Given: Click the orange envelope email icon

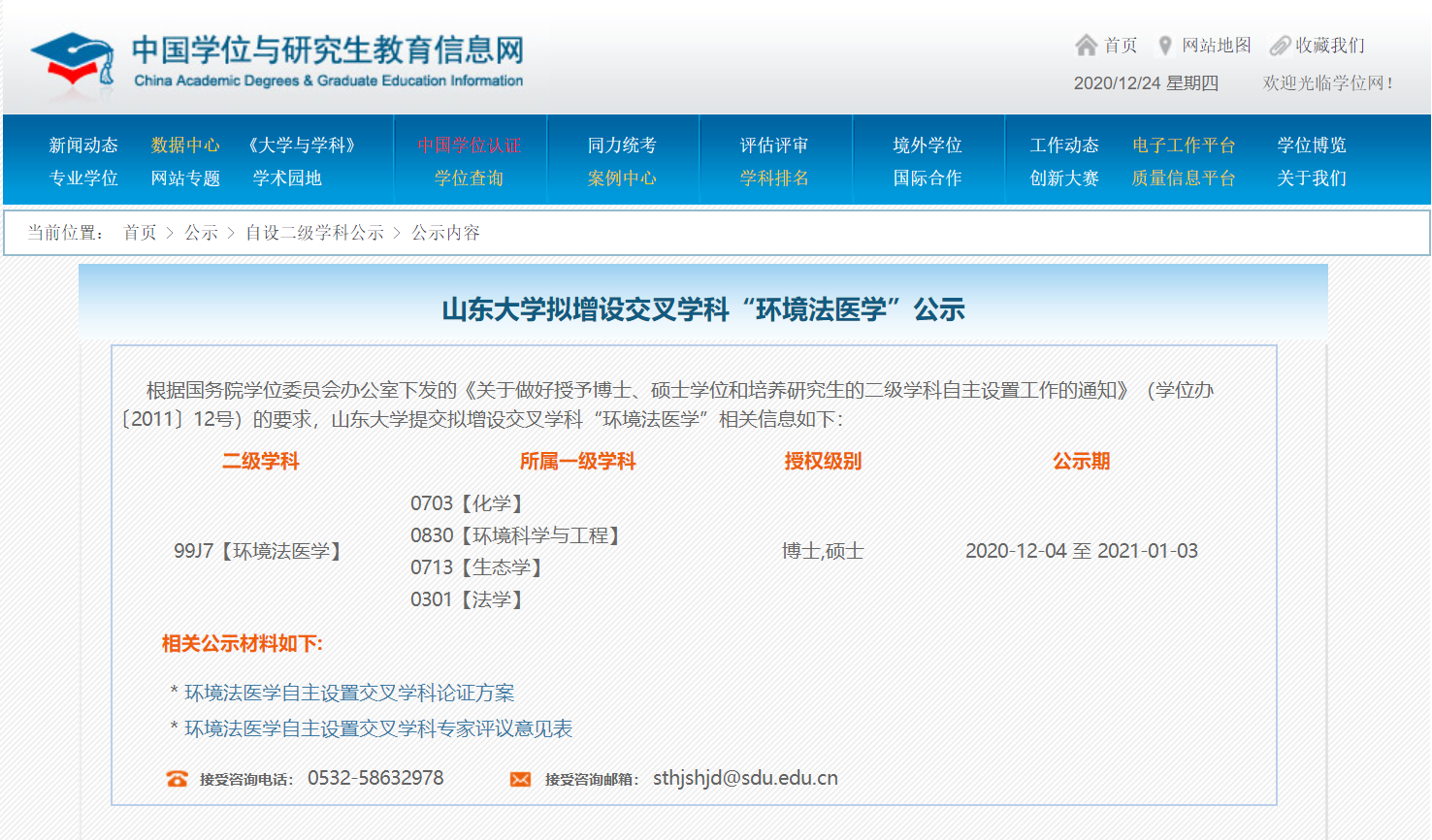Looking at the screenshot, I should click(521, 779).
